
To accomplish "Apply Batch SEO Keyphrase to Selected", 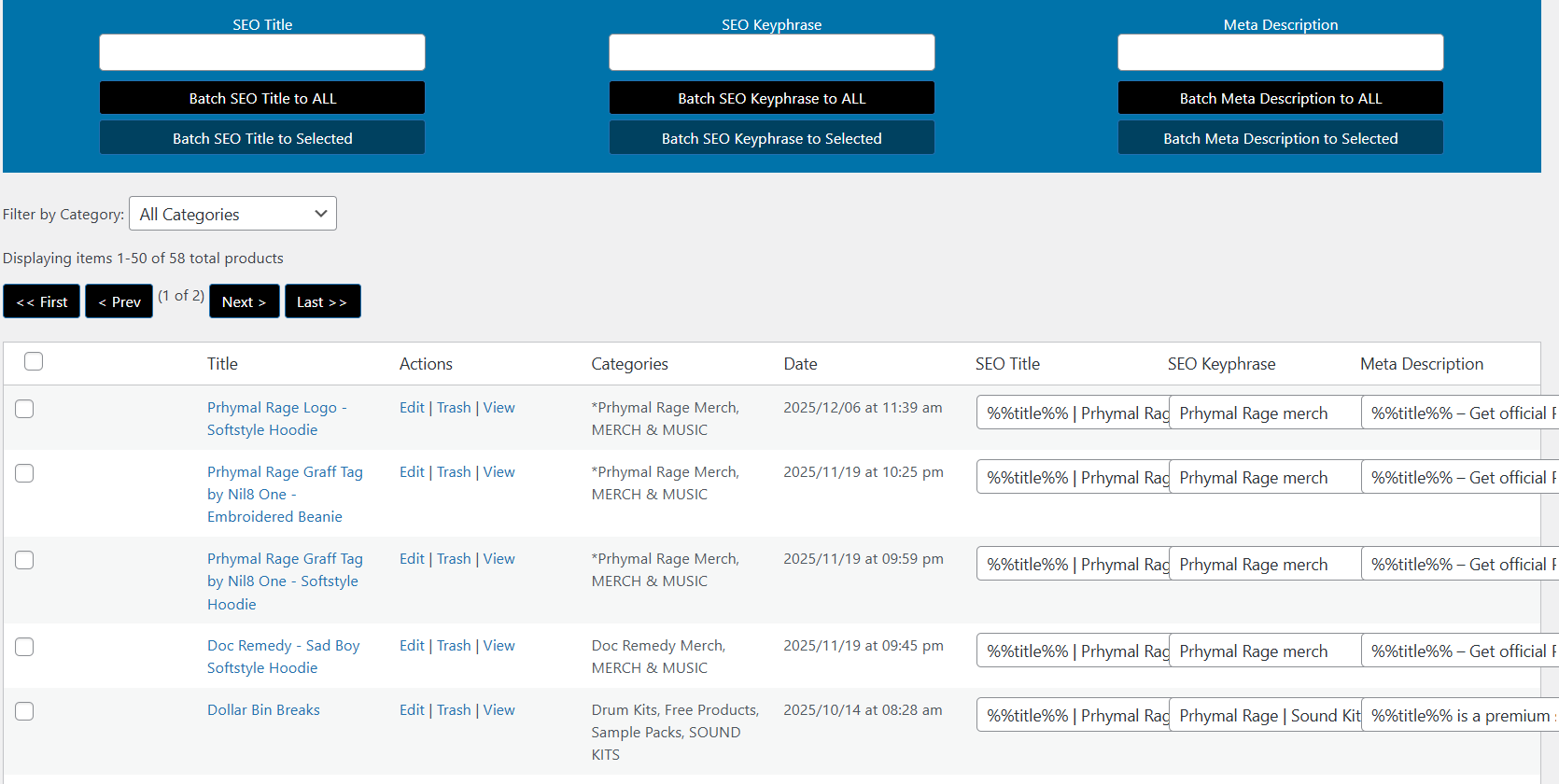I will point(772,138).
